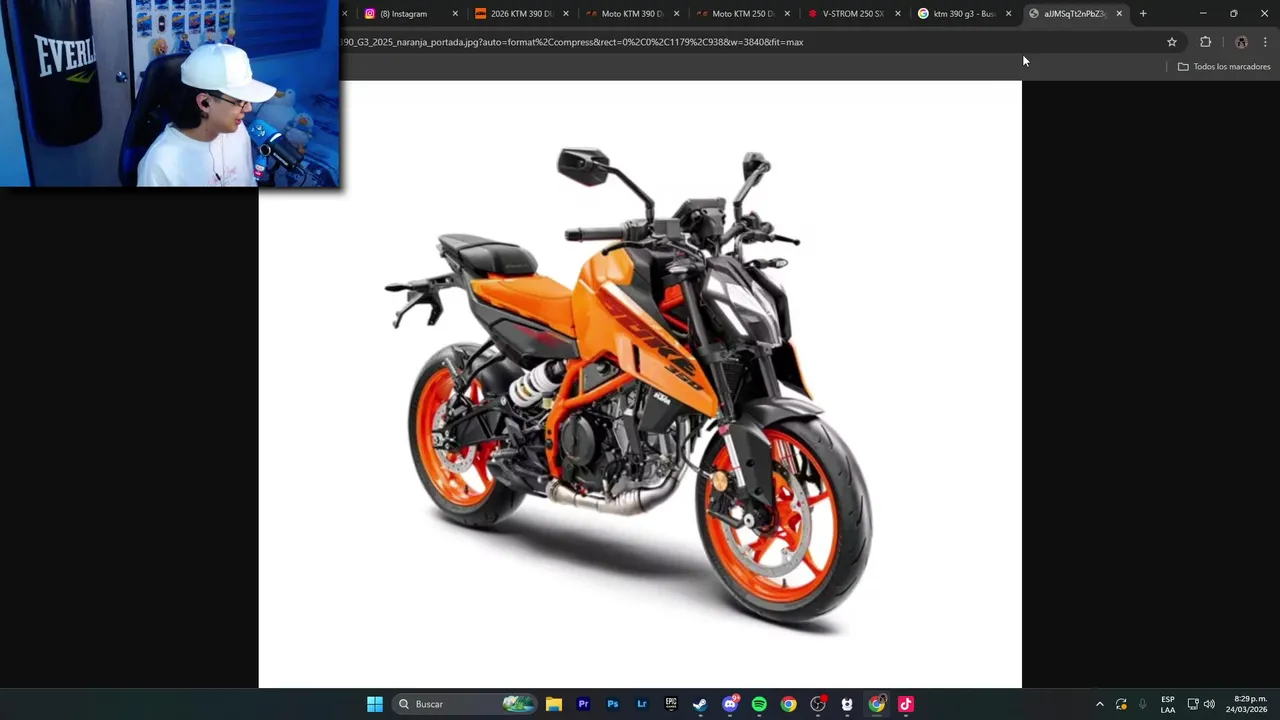Minimize the Chrome window

click(1203, 14)
